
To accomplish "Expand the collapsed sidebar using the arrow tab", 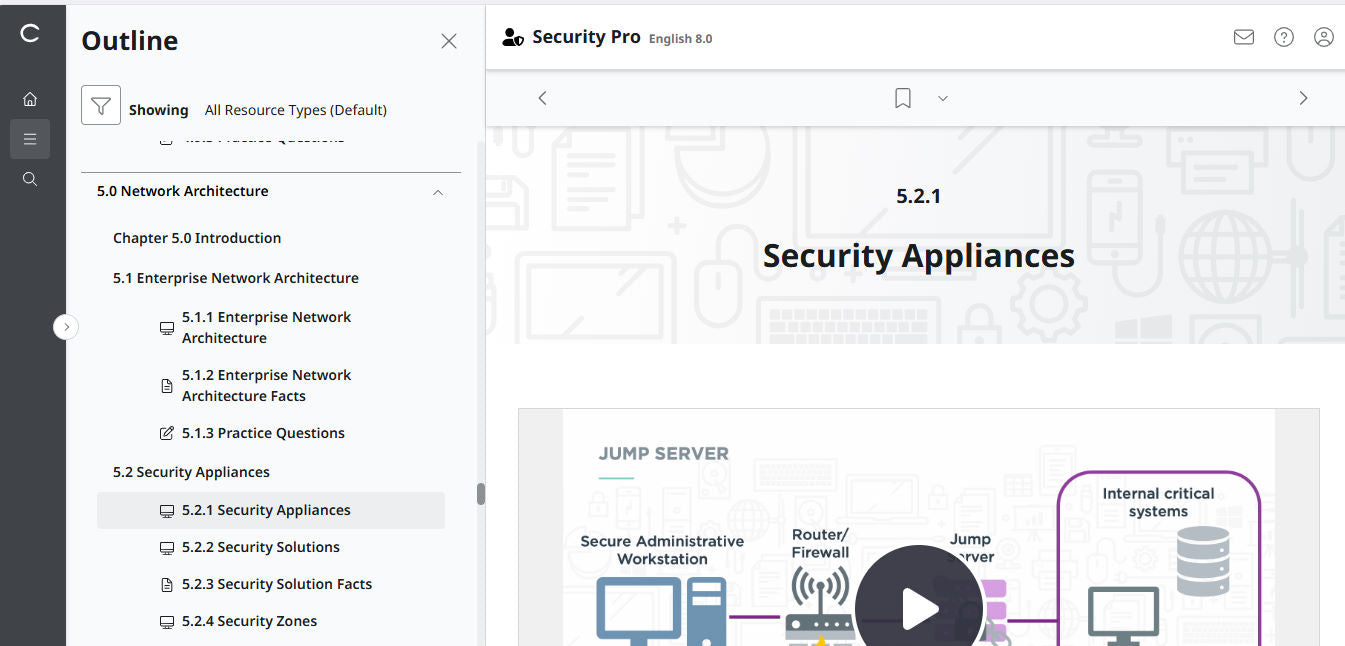I will coord(66,327).
